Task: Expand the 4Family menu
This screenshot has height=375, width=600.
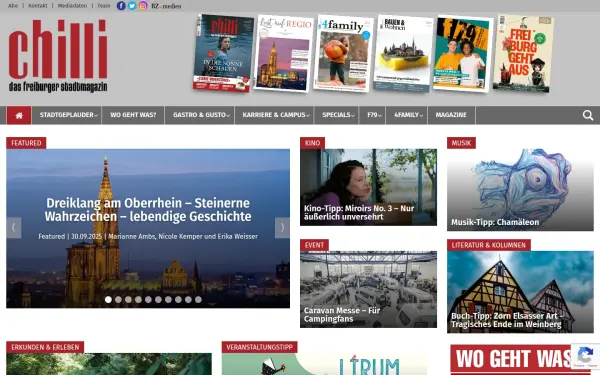Action: [406, 115]
